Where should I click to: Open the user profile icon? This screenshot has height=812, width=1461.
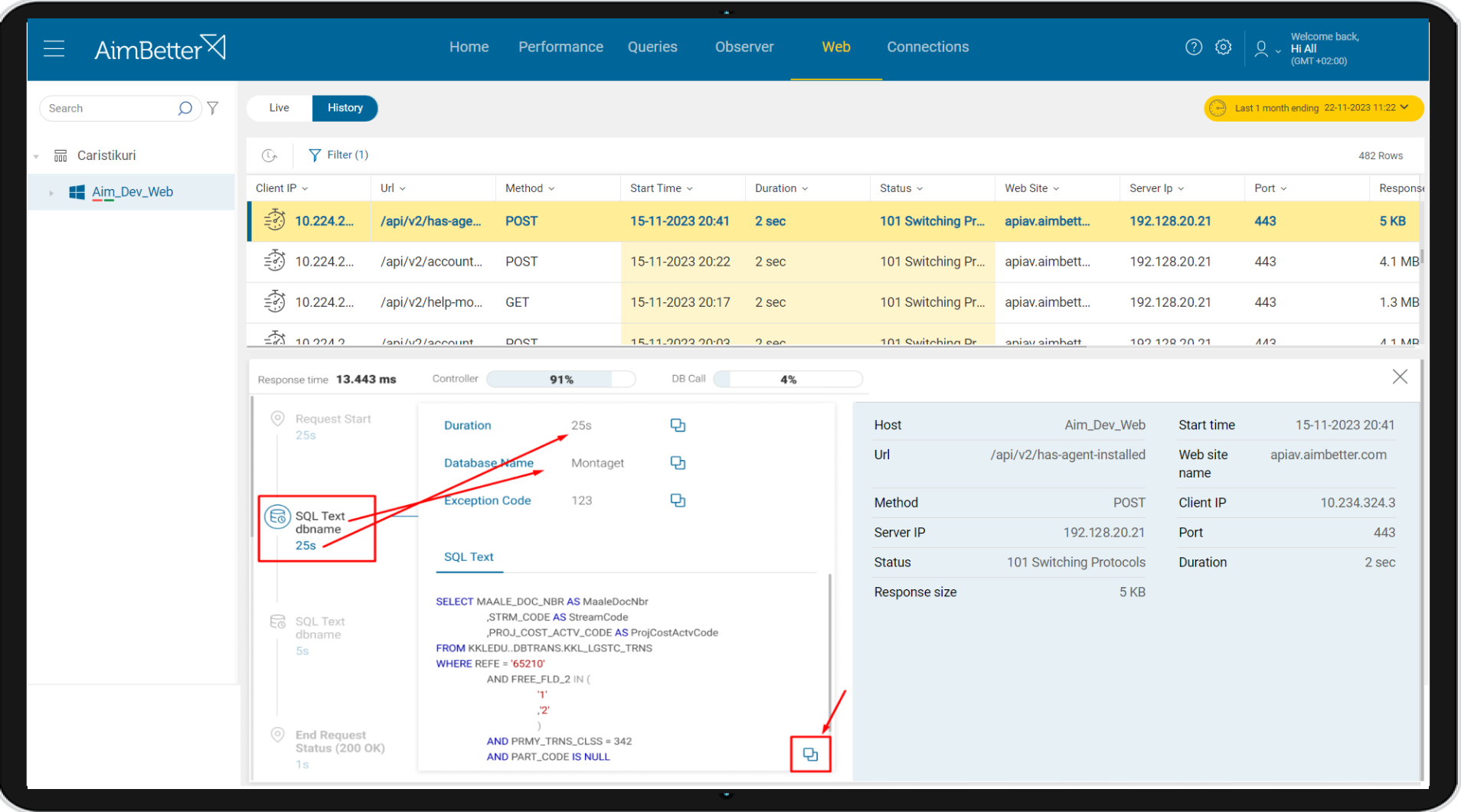point(1260,49)
